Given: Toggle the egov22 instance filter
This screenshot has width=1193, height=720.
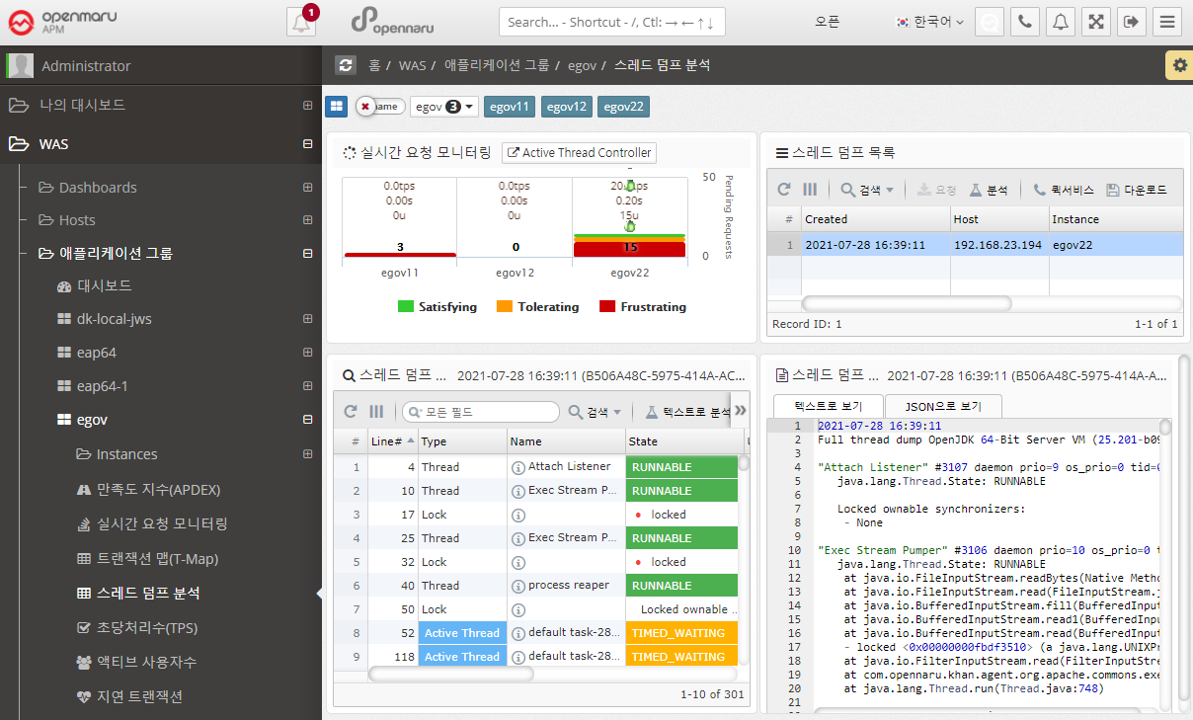Looking at the screenshot, I should 624,106.
